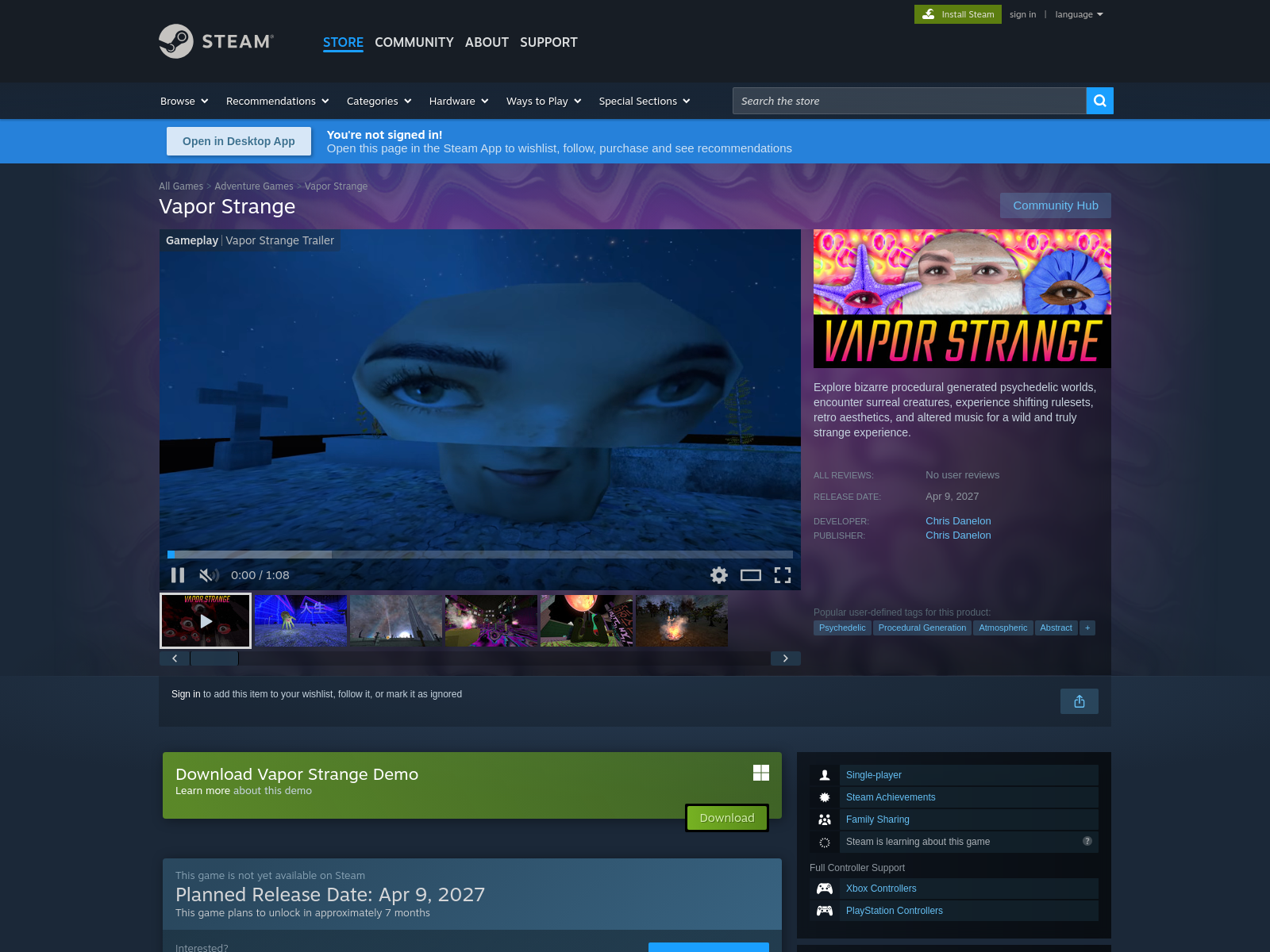
Task: Click the Install Steam button
Action: [x=958, y=14]
